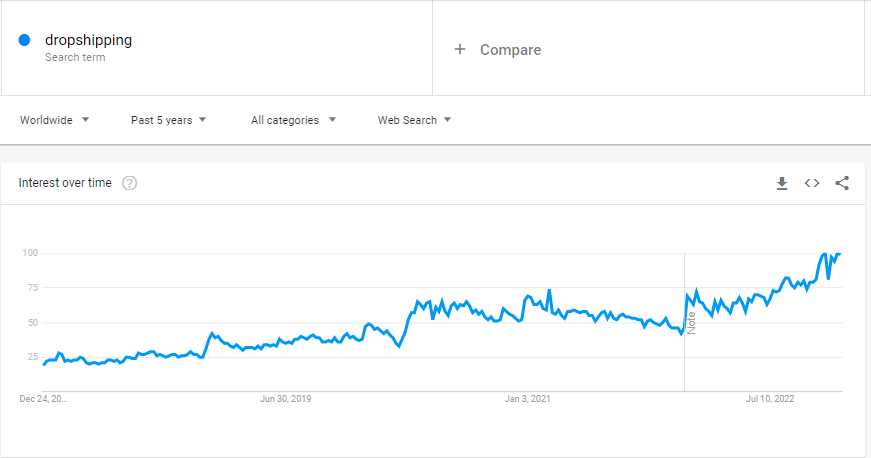Click the Jan 3, 2021 axis label

point(527,399)
